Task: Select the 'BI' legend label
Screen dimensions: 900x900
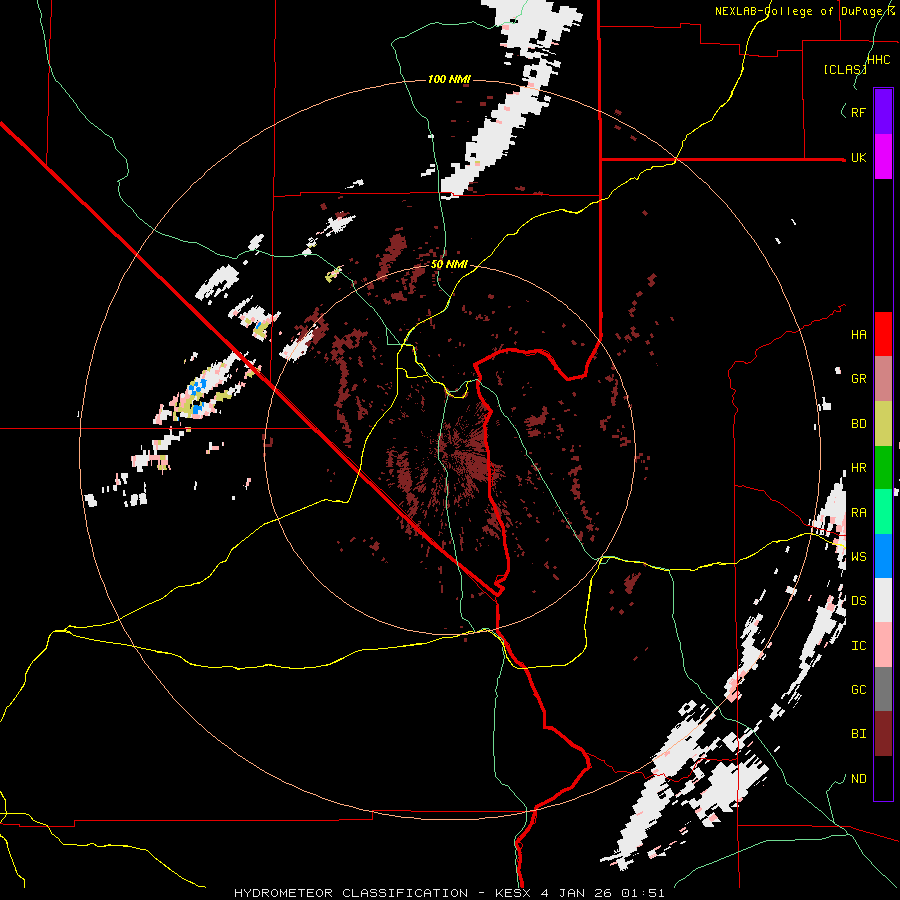Action: click(858, 734)
